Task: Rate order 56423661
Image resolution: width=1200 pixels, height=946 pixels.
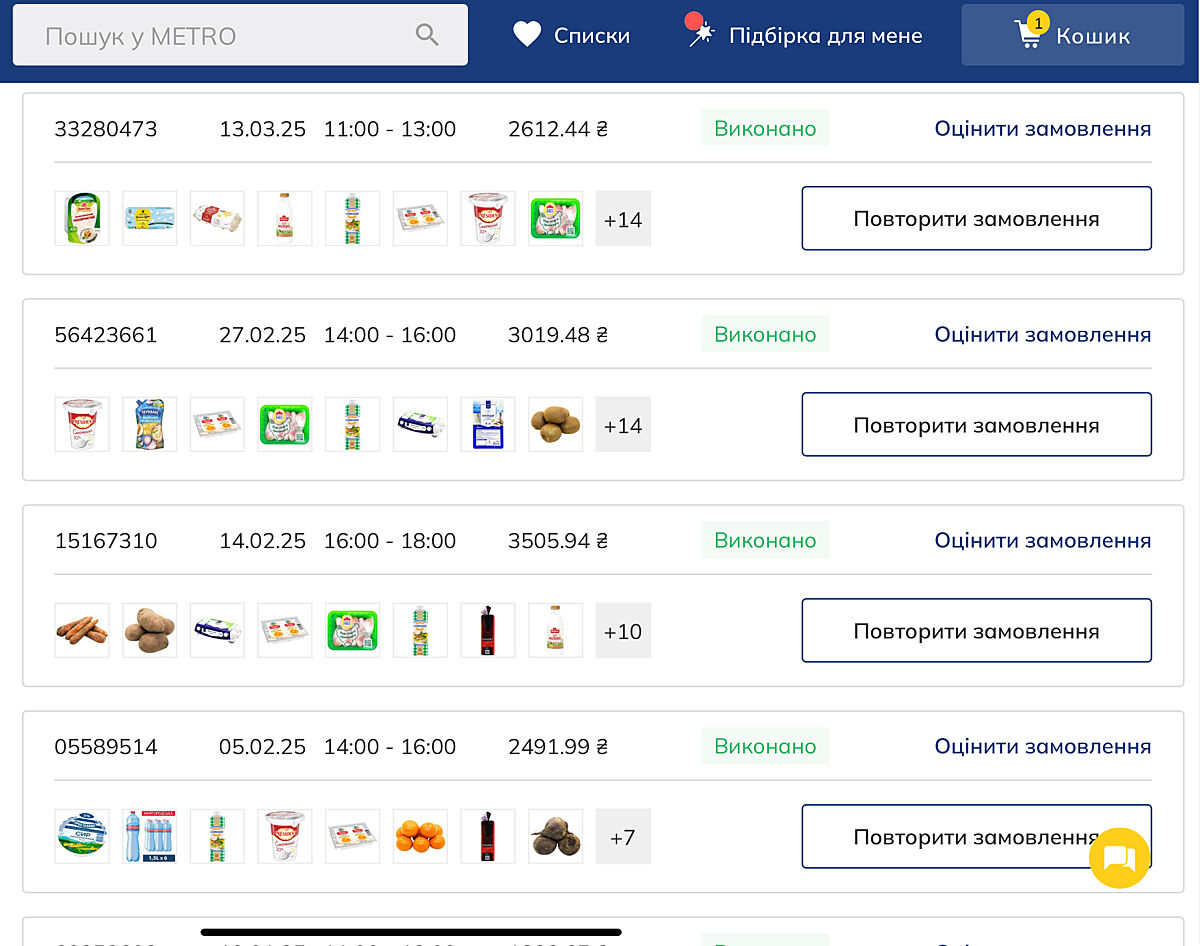Action: coord(1042,334)
